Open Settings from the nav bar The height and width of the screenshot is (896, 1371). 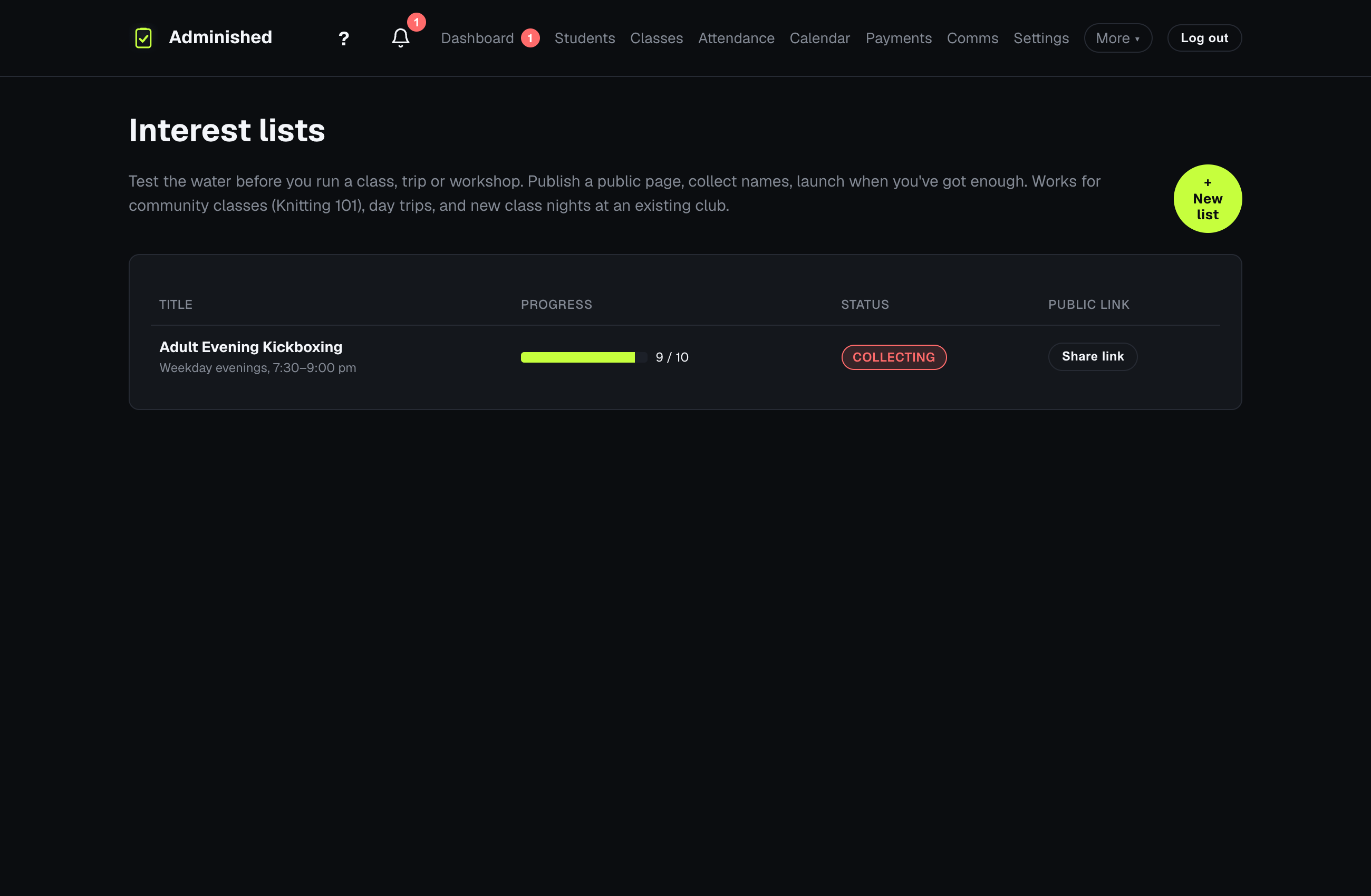click(x=1040, y=38)
